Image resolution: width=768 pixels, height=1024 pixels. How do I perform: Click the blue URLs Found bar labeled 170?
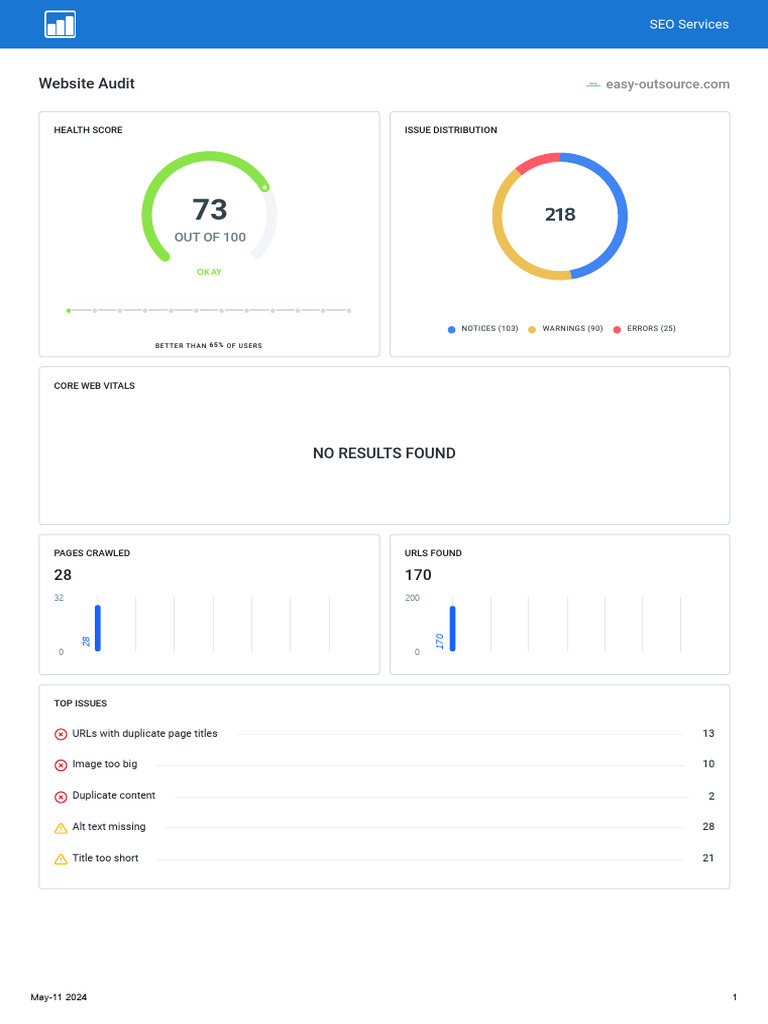(453, 628)
